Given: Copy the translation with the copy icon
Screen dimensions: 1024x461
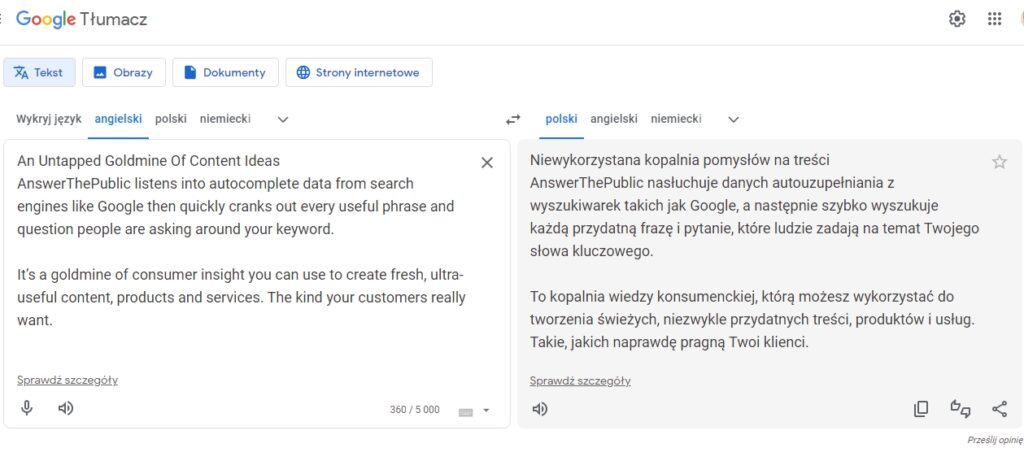Looking at the screenshot, I should [x=921, y=409].
